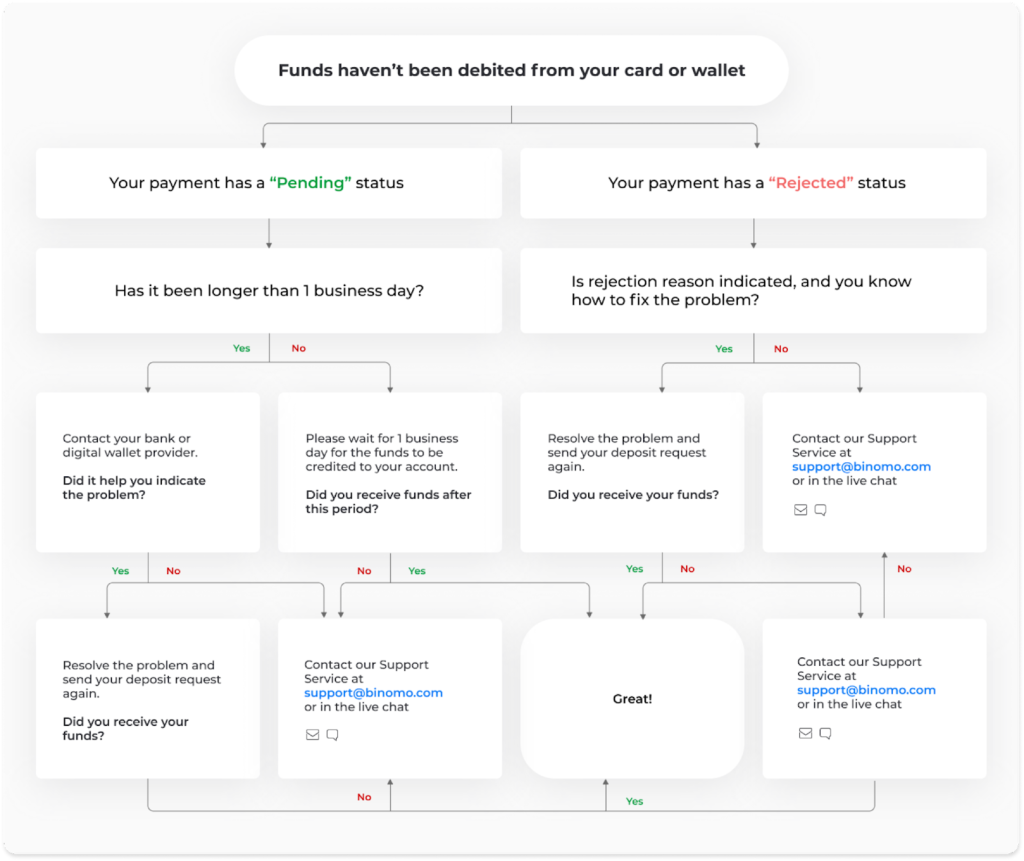Viewport: 1024px width, 861px height.
Task: Click Yes label under the business day question
Action: coord(241,349)
